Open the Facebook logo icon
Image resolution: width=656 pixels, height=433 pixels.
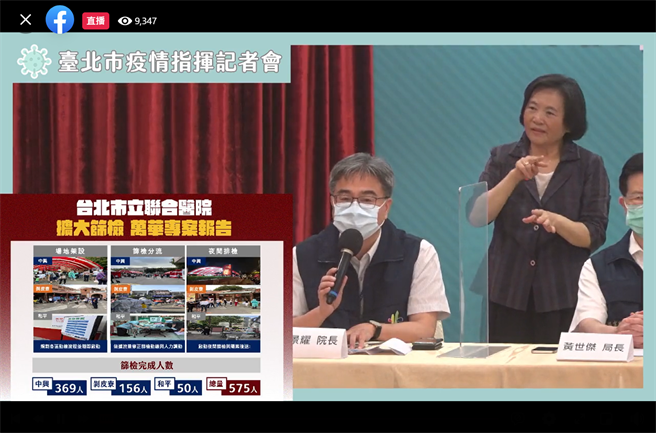(x=59, y=19)
